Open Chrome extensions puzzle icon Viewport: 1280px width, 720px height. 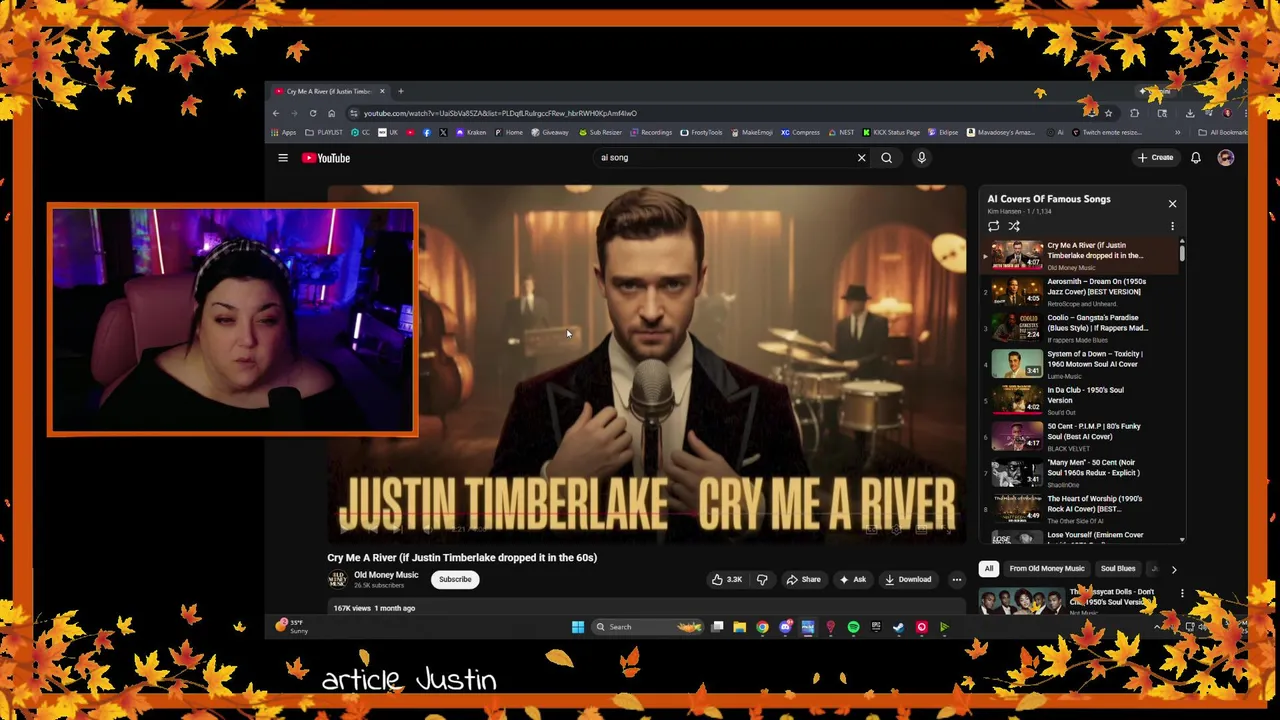(1134, 113)
